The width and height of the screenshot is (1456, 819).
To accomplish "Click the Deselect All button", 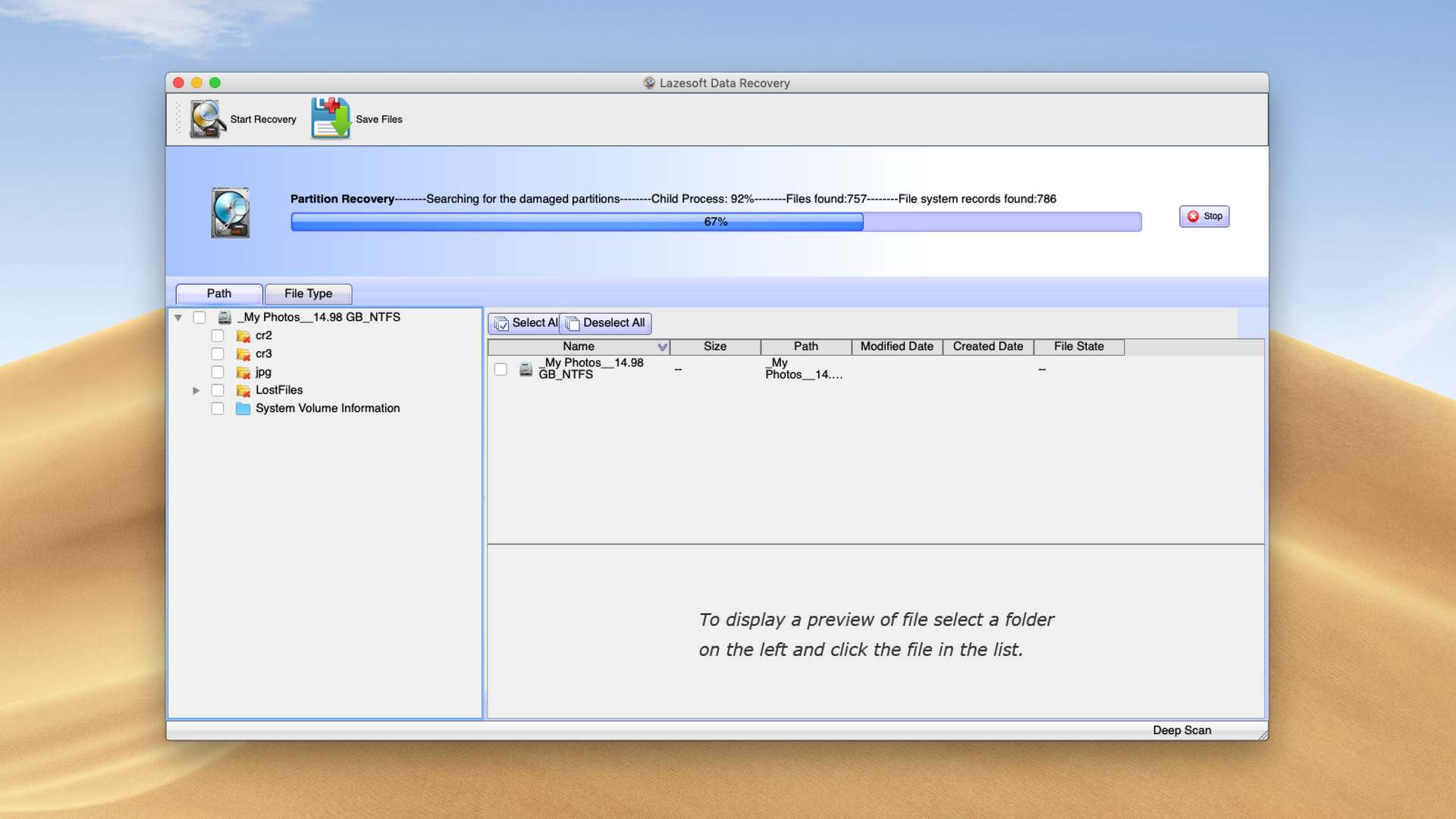I will tap(605, 323).
